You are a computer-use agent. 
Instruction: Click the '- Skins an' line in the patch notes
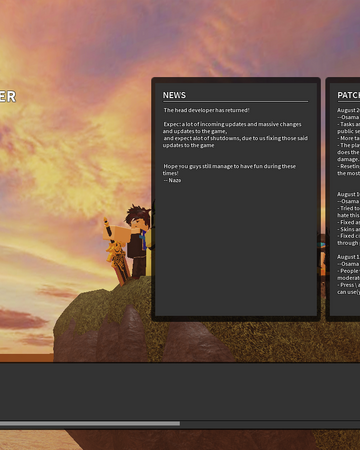(x=348, y=229)
